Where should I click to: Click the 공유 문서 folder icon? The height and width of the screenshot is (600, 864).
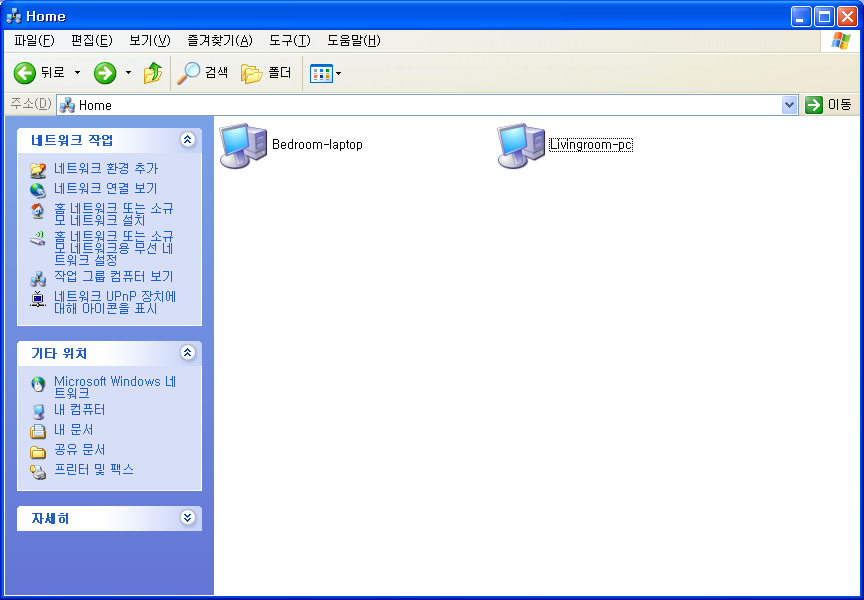tap(37, 452)
